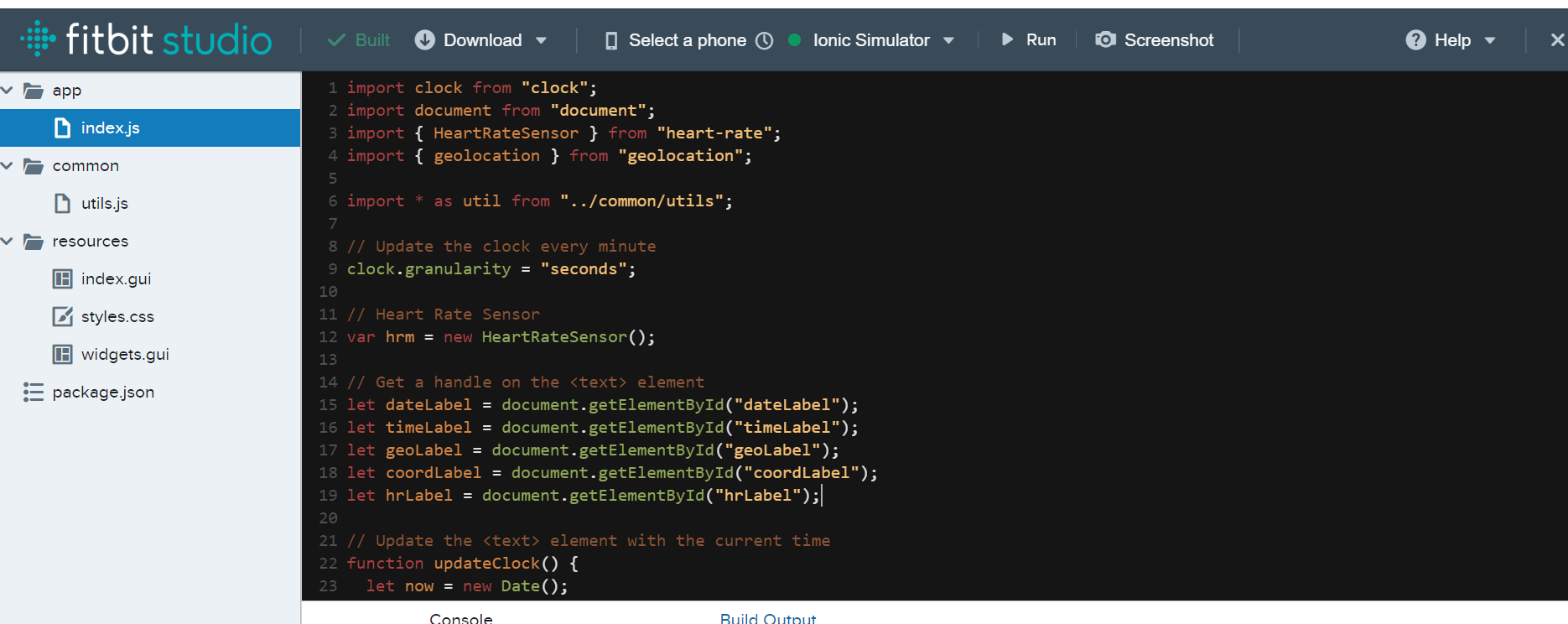Switch to the Console tab
This screenshot has height=624, width=1568.
461,618
